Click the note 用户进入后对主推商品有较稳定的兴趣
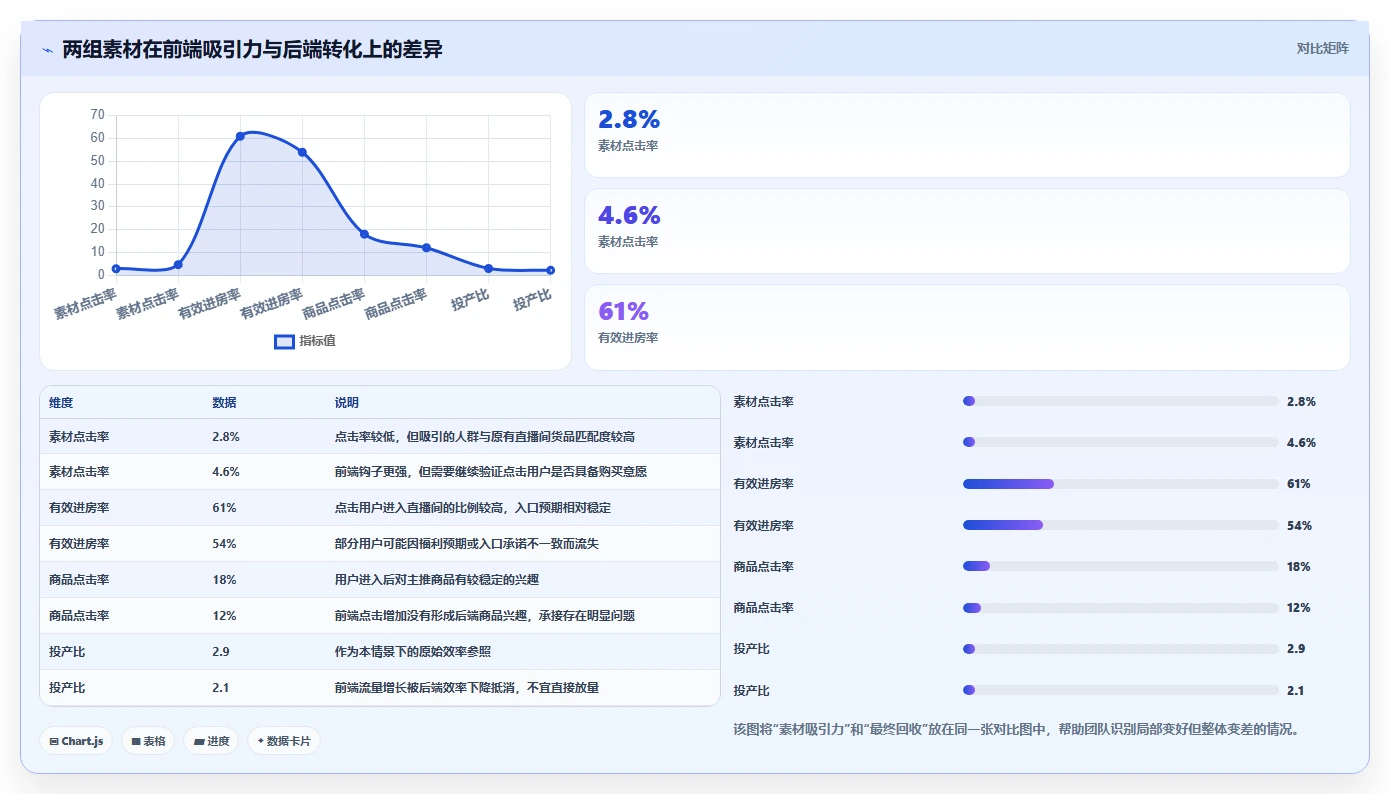The height and width of the screenshot is (794, 1390). [436, 580]
